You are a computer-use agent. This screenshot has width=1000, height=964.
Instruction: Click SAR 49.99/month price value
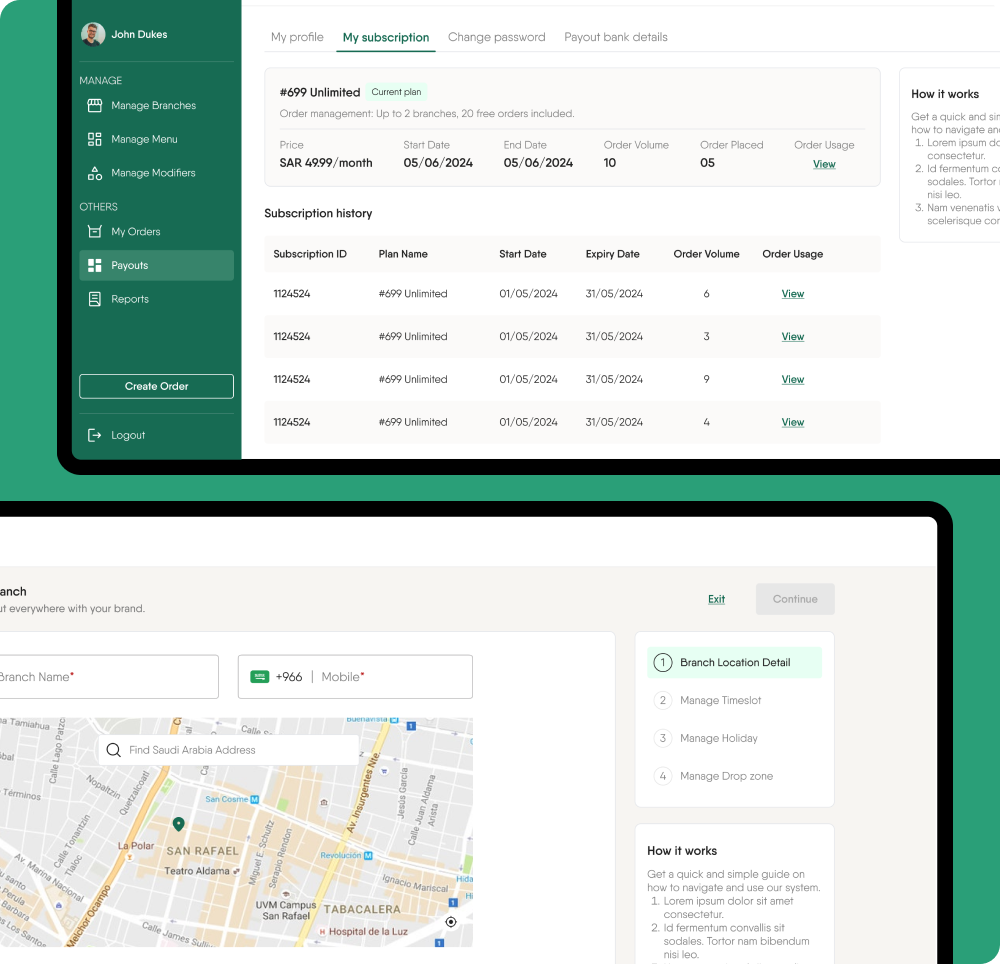click(x=326, y=163)
